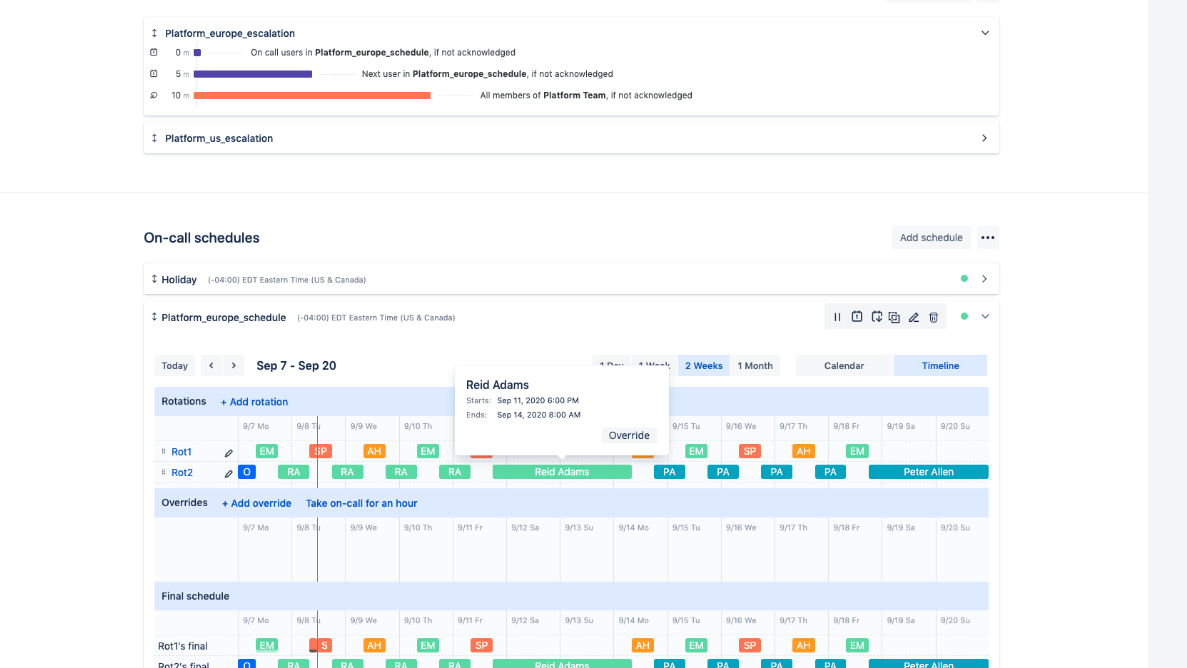Screen dimensions: 1187x668
Task: Collapse the Platform_europe_escalation policy
Action: tap(984, 33)
